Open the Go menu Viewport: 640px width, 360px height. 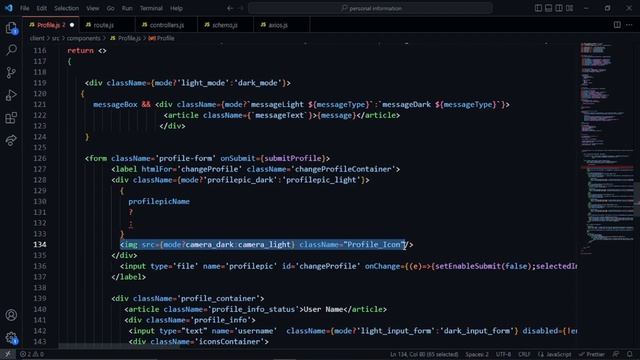110,8
